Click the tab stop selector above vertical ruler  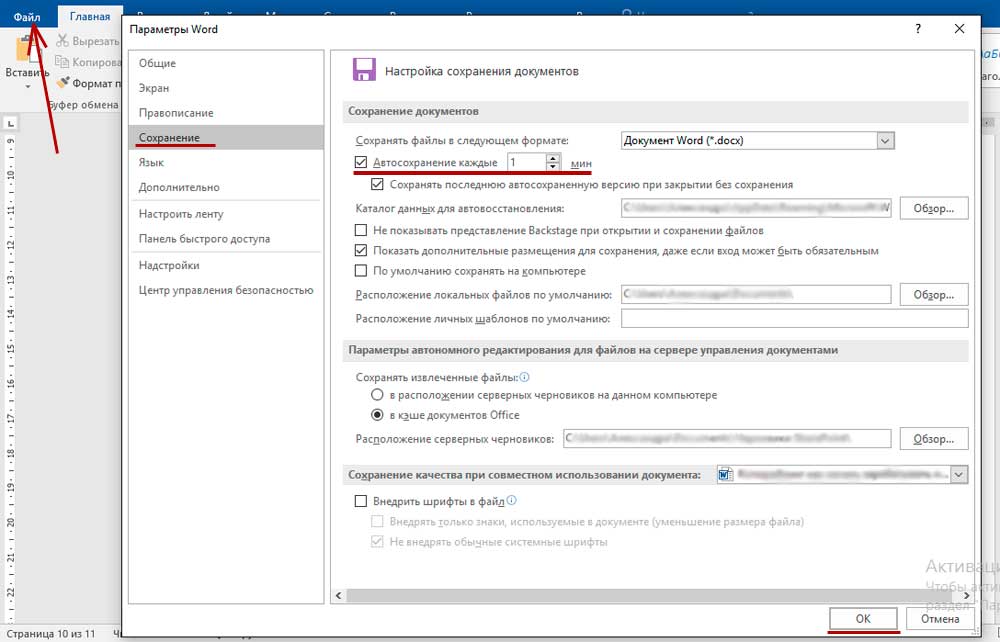click(x=11, y=124)
